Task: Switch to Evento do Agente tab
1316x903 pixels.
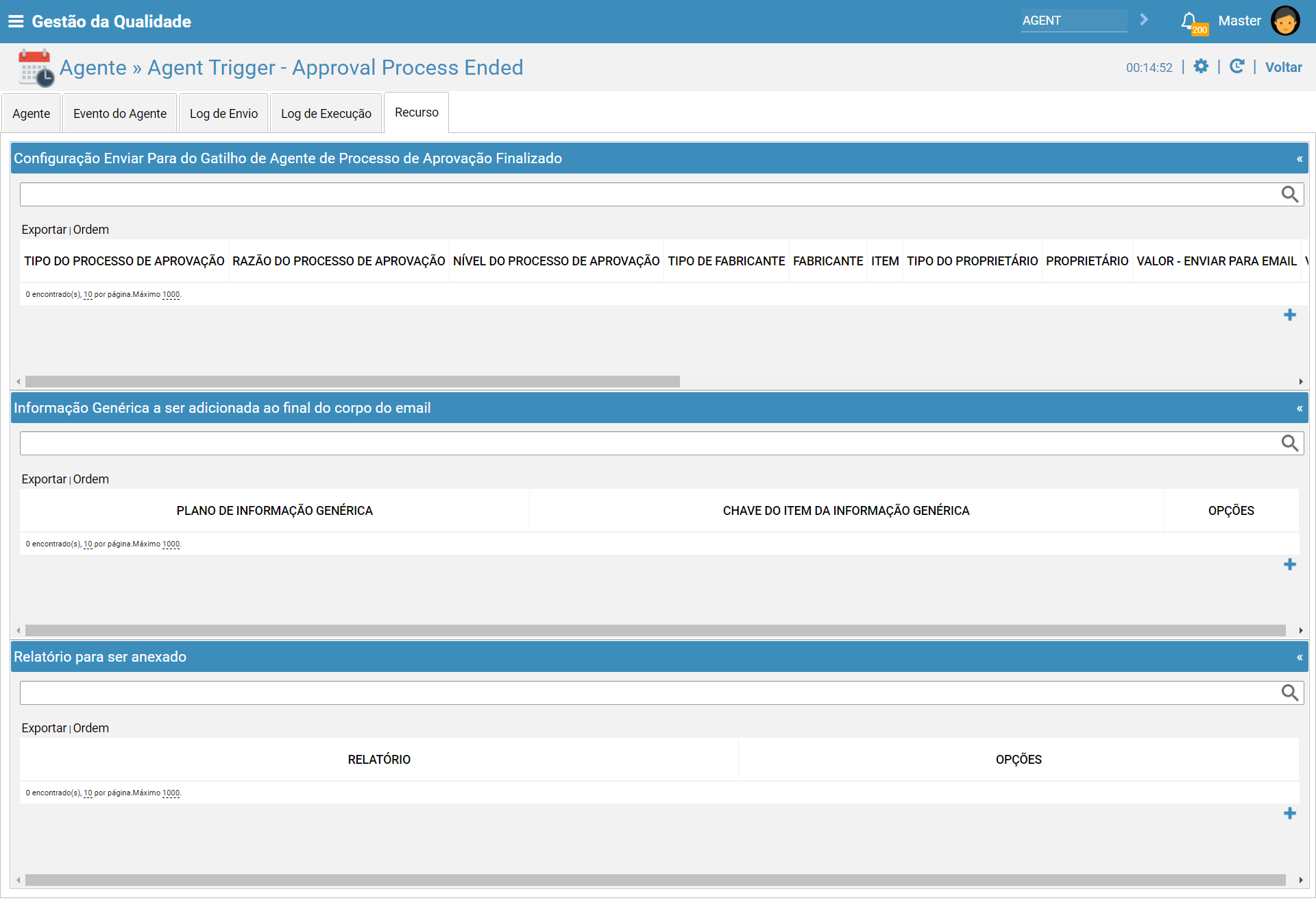Action: 120,113
